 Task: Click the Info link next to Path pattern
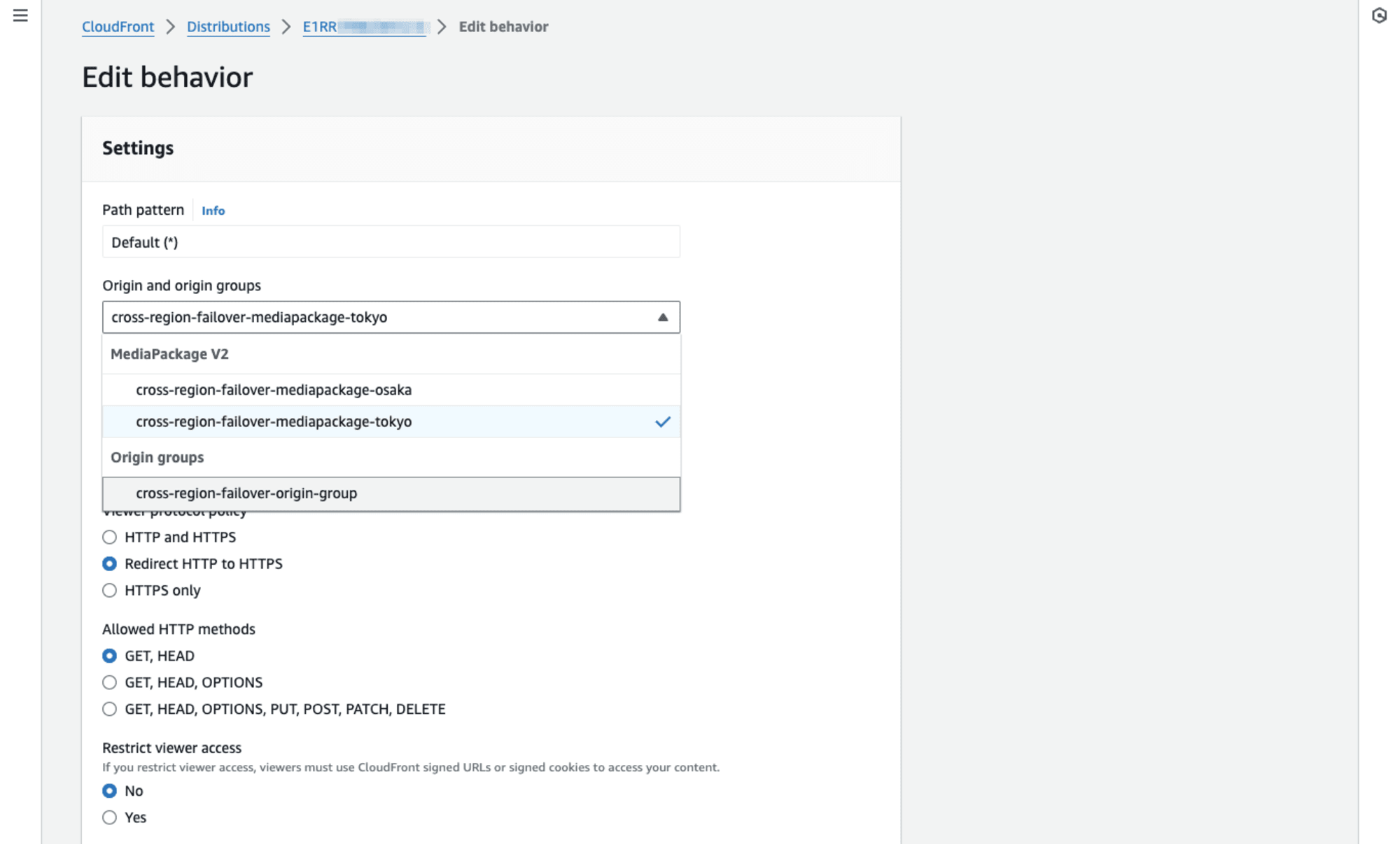(x=213, y=210)
